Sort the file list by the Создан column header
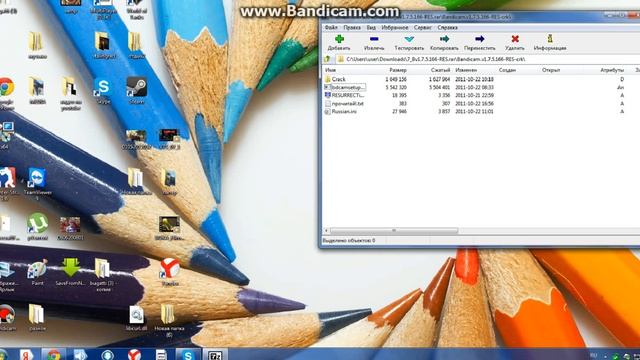Screen dimensions: 640x360 coord(507,70)
